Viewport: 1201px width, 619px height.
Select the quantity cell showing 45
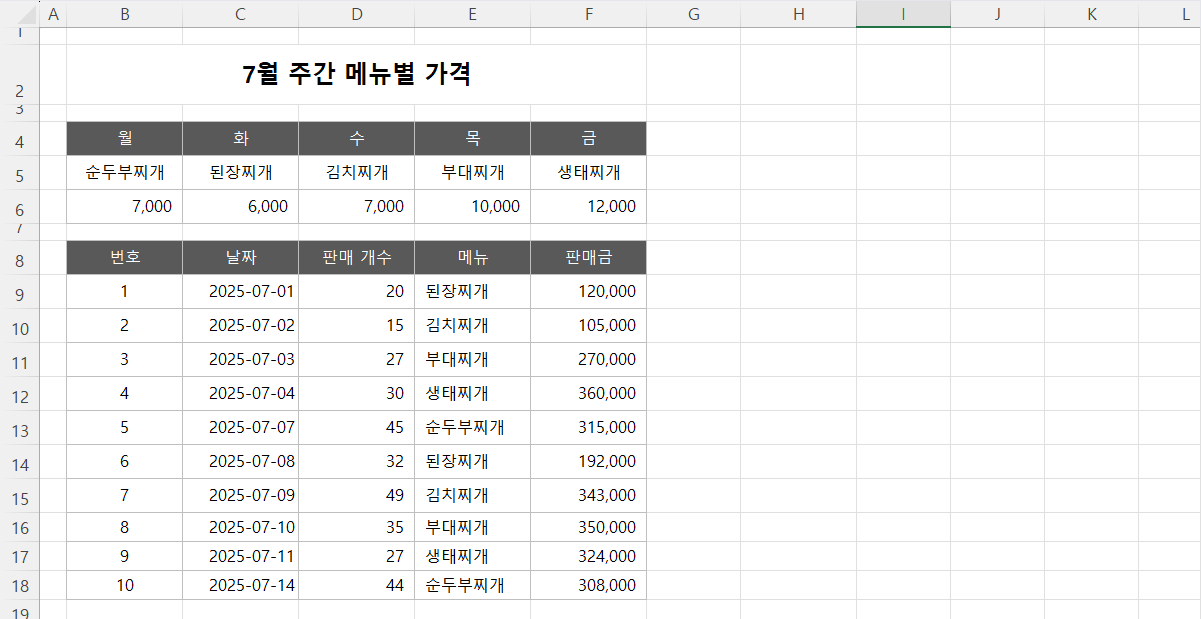(x=356, y=428)
